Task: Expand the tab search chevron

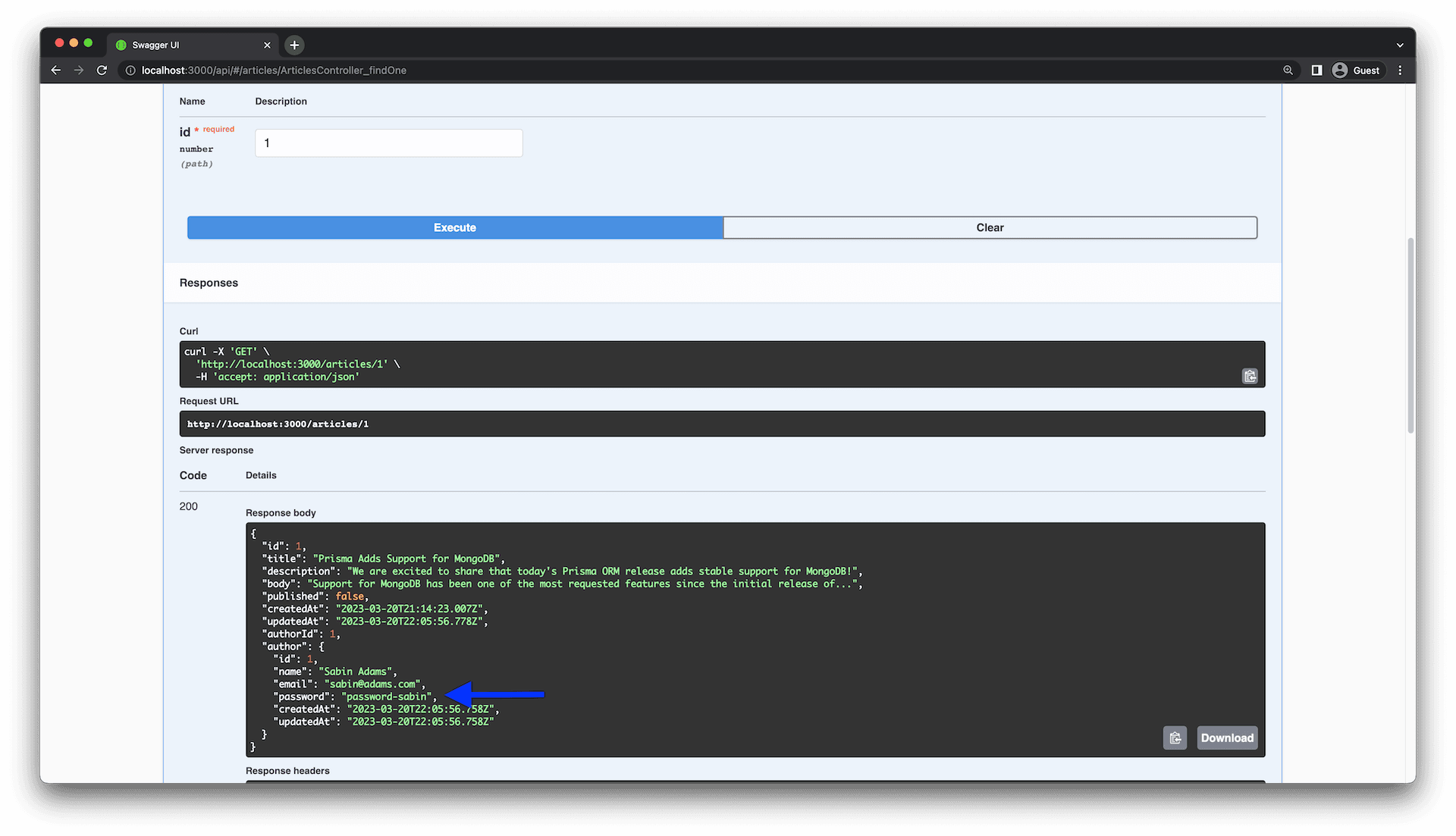Action: 1400,45
